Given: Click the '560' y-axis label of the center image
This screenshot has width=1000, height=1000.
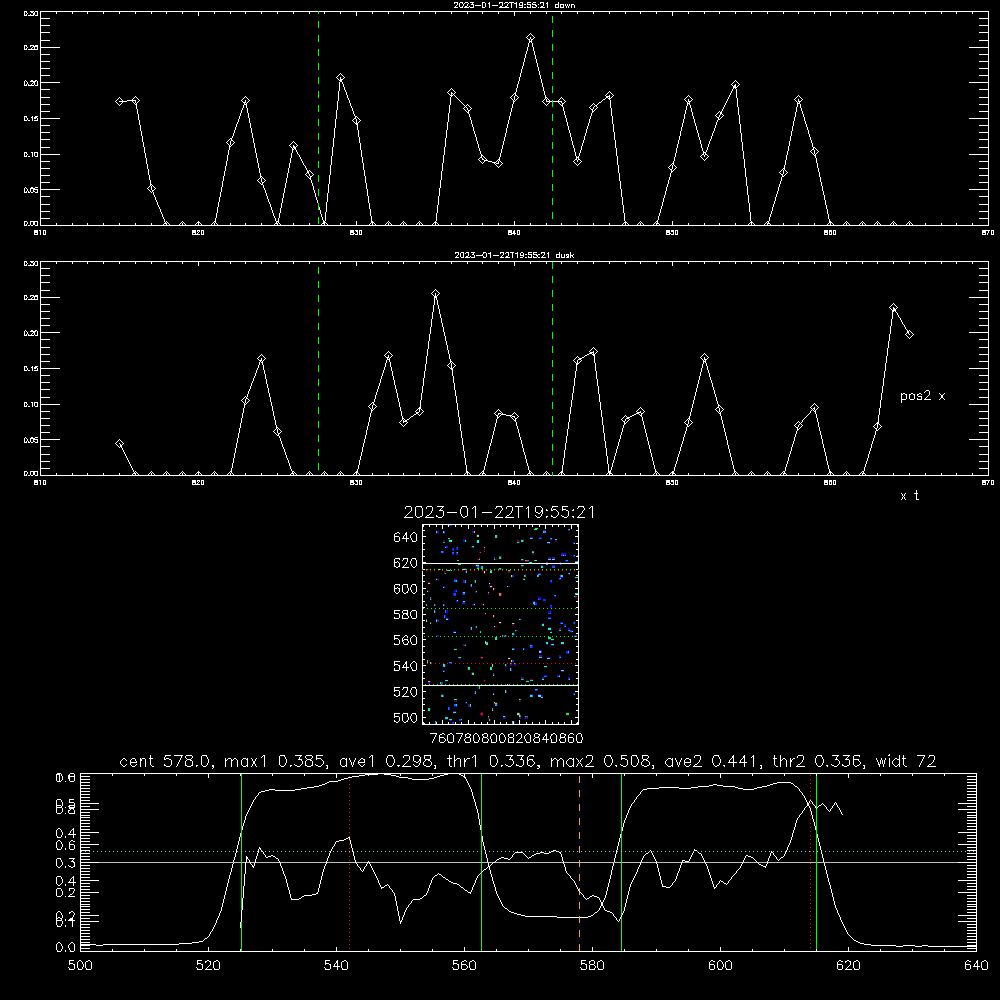Looking at the screenshot, I should [x=406, y=640].
